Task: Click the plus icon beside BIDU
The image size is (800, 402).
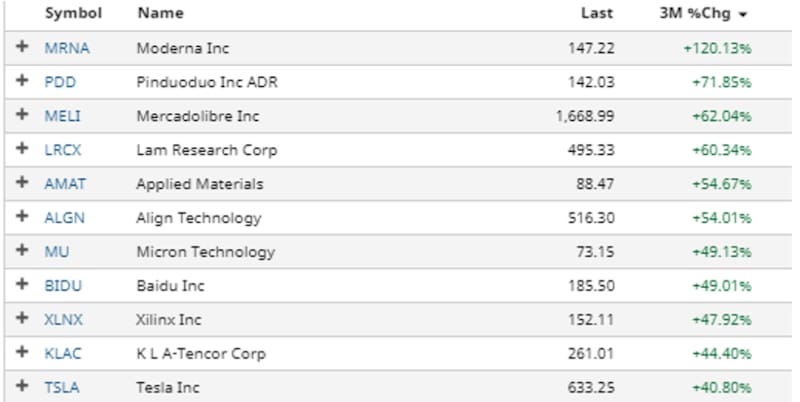Action: pos(23,286)
